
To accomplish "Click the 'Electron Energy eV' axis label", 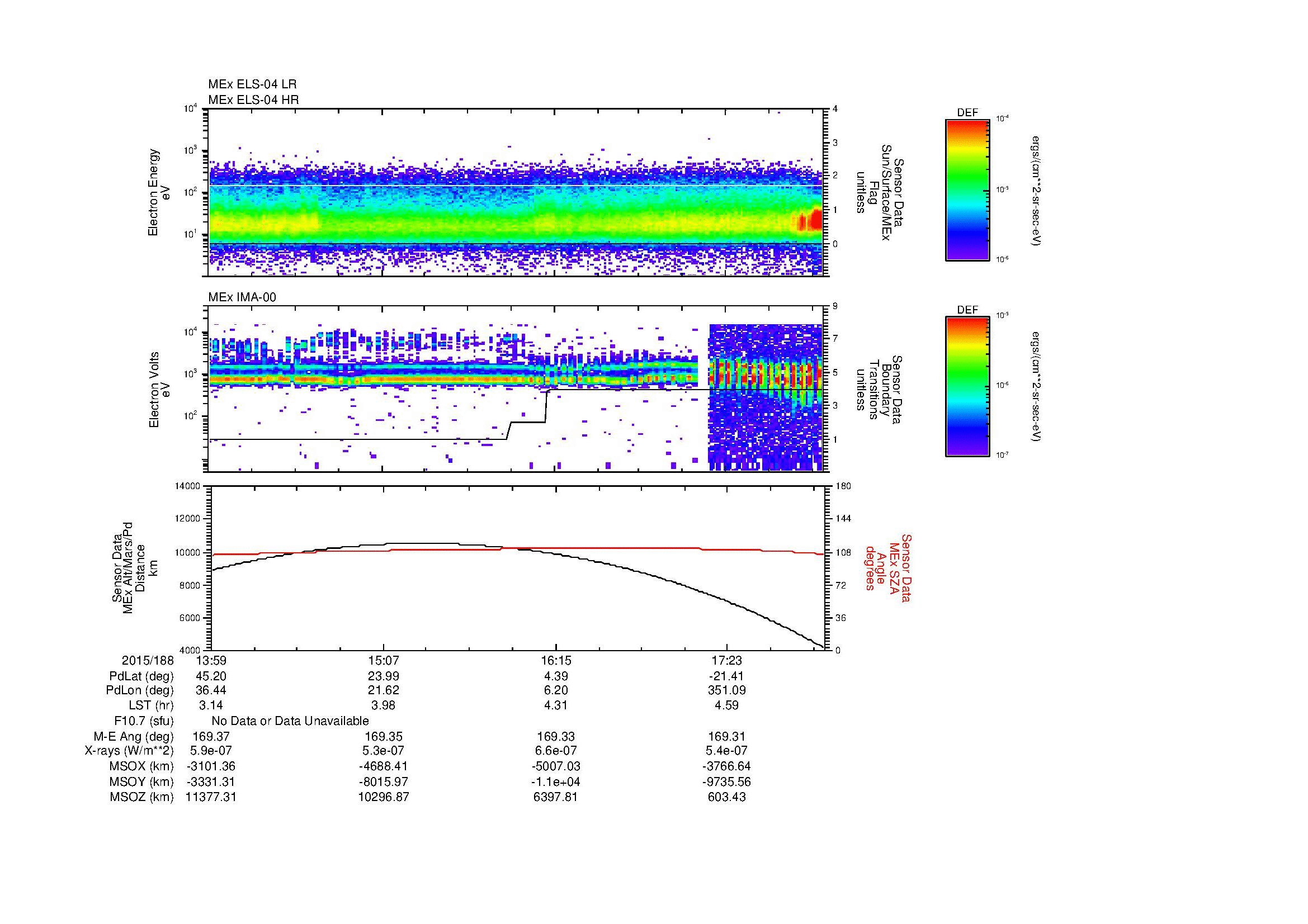I will (159, 192).
